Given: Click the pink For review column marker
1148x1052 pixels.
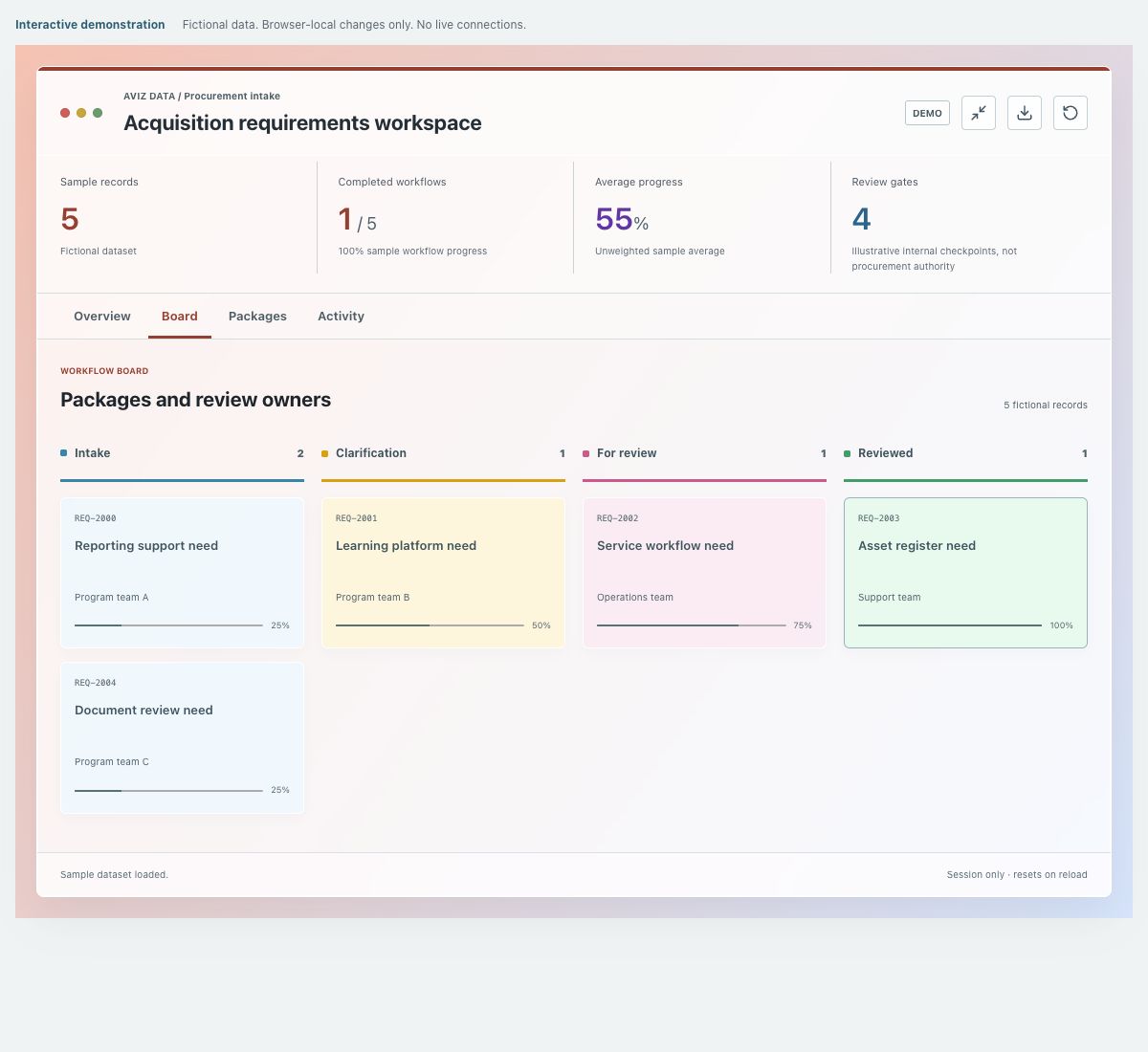Looking at the screenshot, I should pos(586,453).
